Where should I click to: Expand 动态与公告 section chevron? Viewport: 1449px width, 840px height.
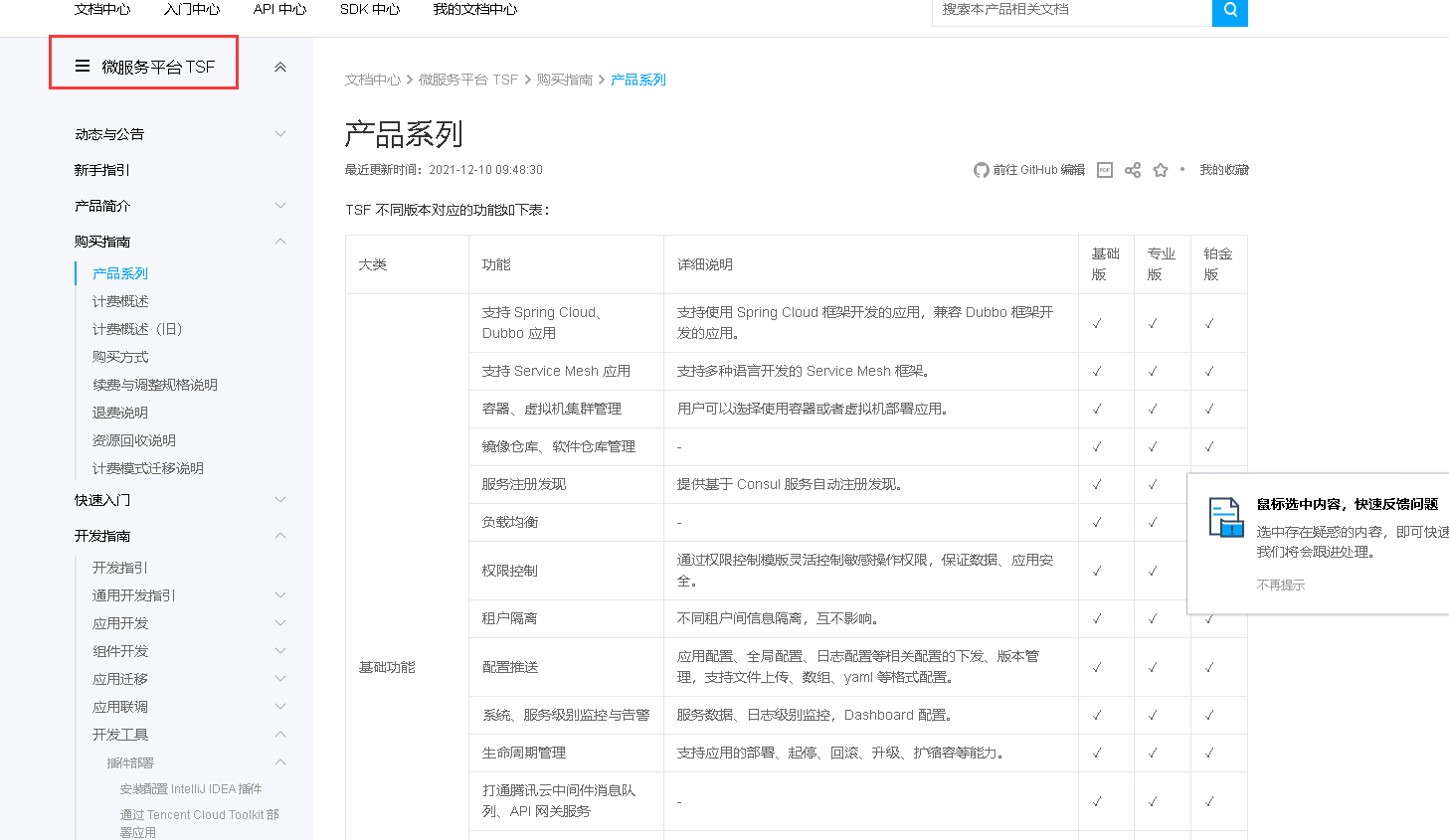tap(280, 134)
